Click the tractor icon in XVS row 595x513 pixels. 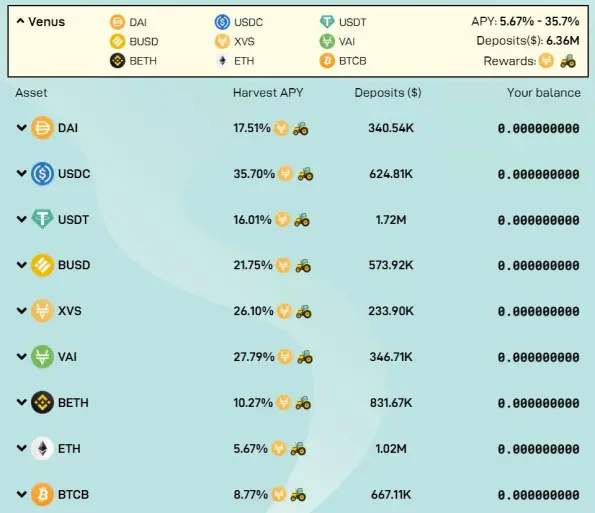click(x=304, y=311)
